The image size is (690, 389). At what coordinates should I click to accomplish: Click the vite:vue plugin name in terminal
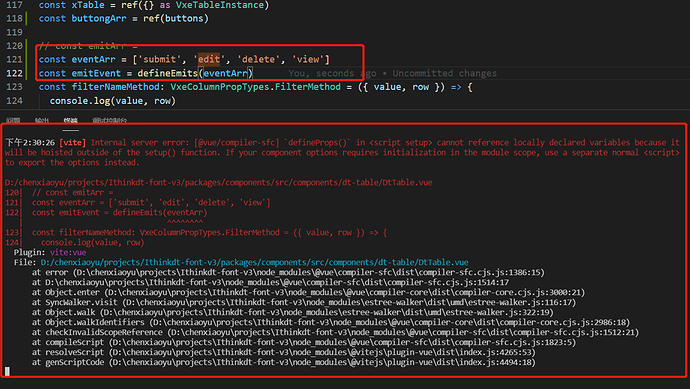(x=68, y=252)
